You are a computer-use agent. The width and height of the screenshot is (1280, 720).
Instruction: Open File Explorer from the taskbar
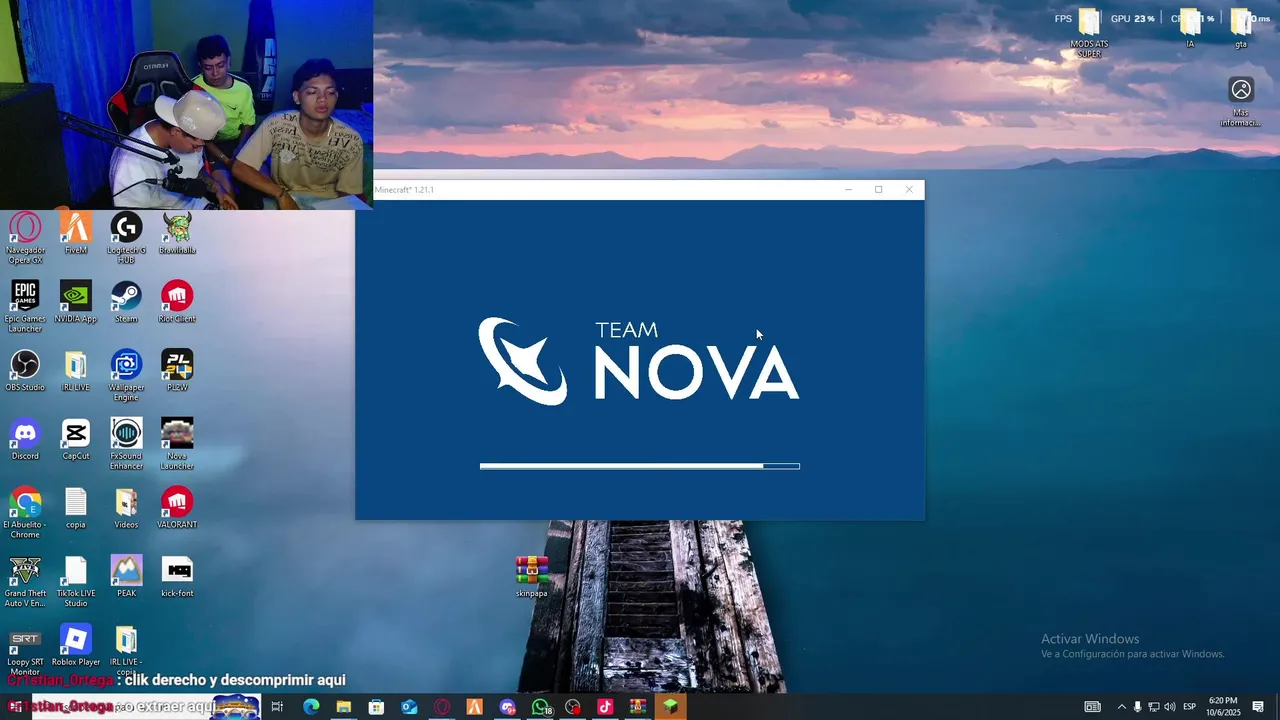(344, 707)
